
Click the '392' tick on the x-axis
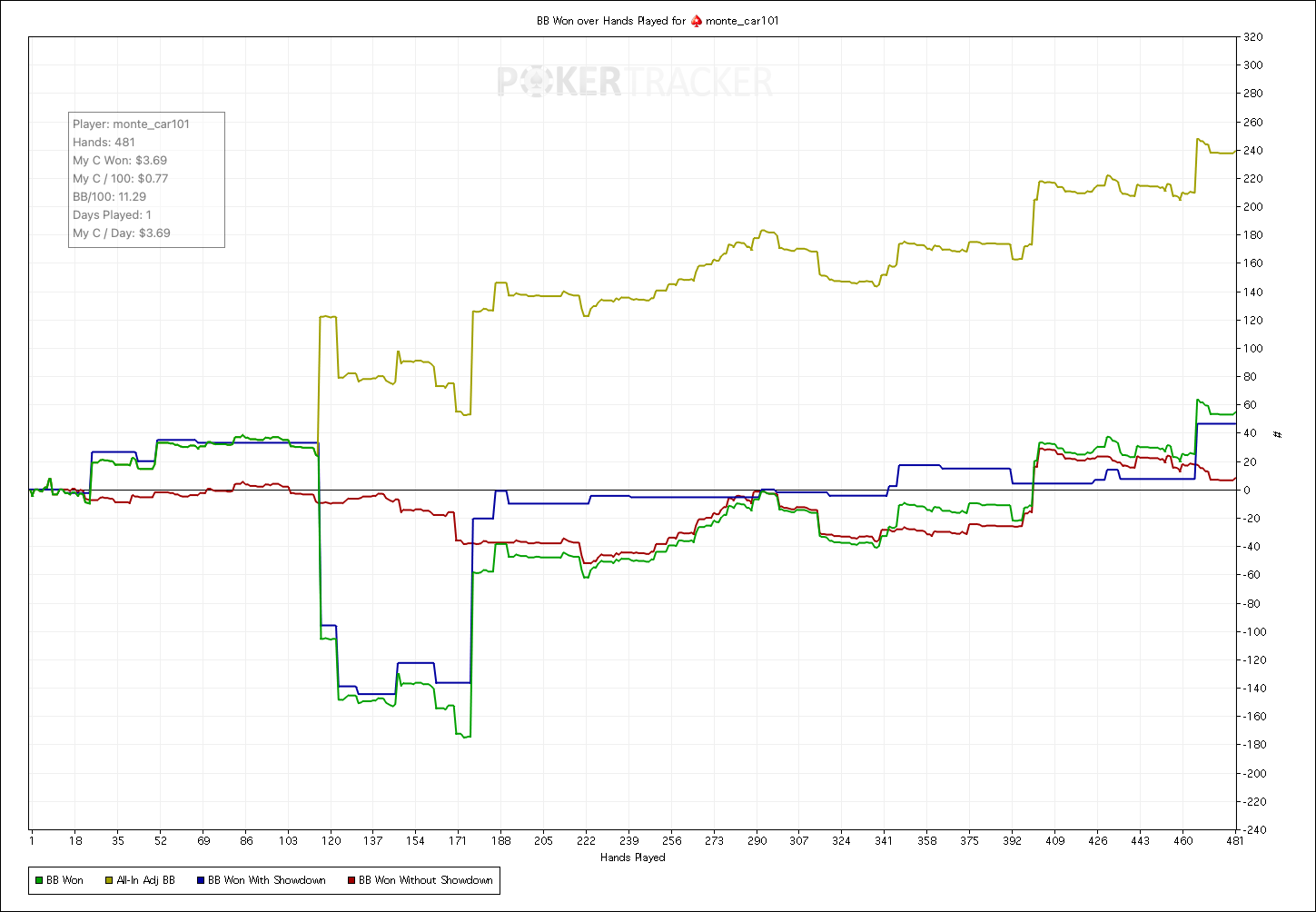[x=1013, y=841]
